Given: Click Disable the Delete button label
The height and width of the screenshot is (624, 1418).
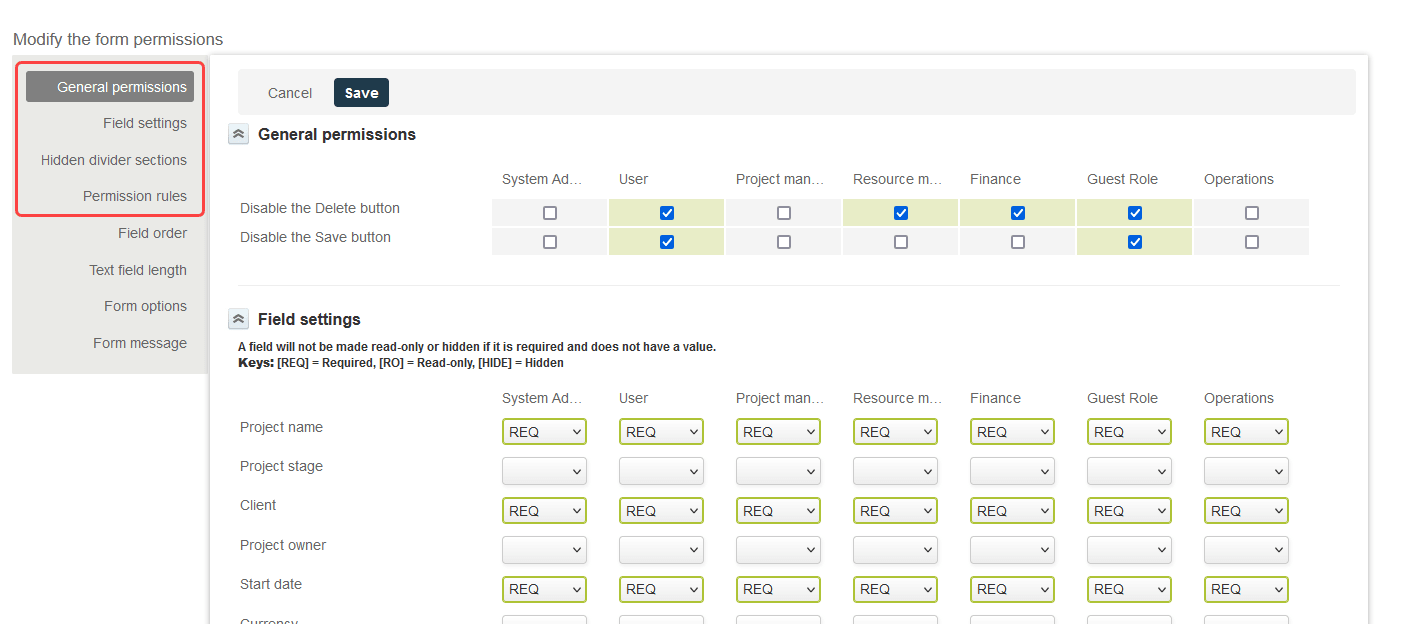Looking at the screenshot, I should click(x=320, y=208).
